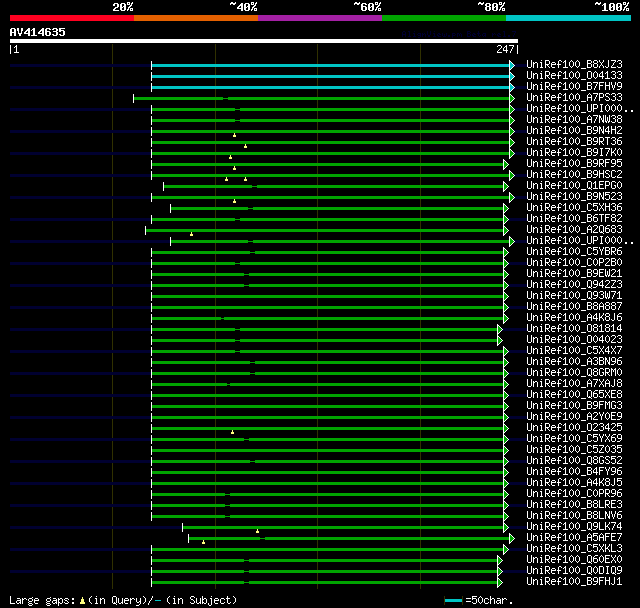Click the arrowhead ending the UniRef100_B9FHJ1 alignment

pos(500,583)
